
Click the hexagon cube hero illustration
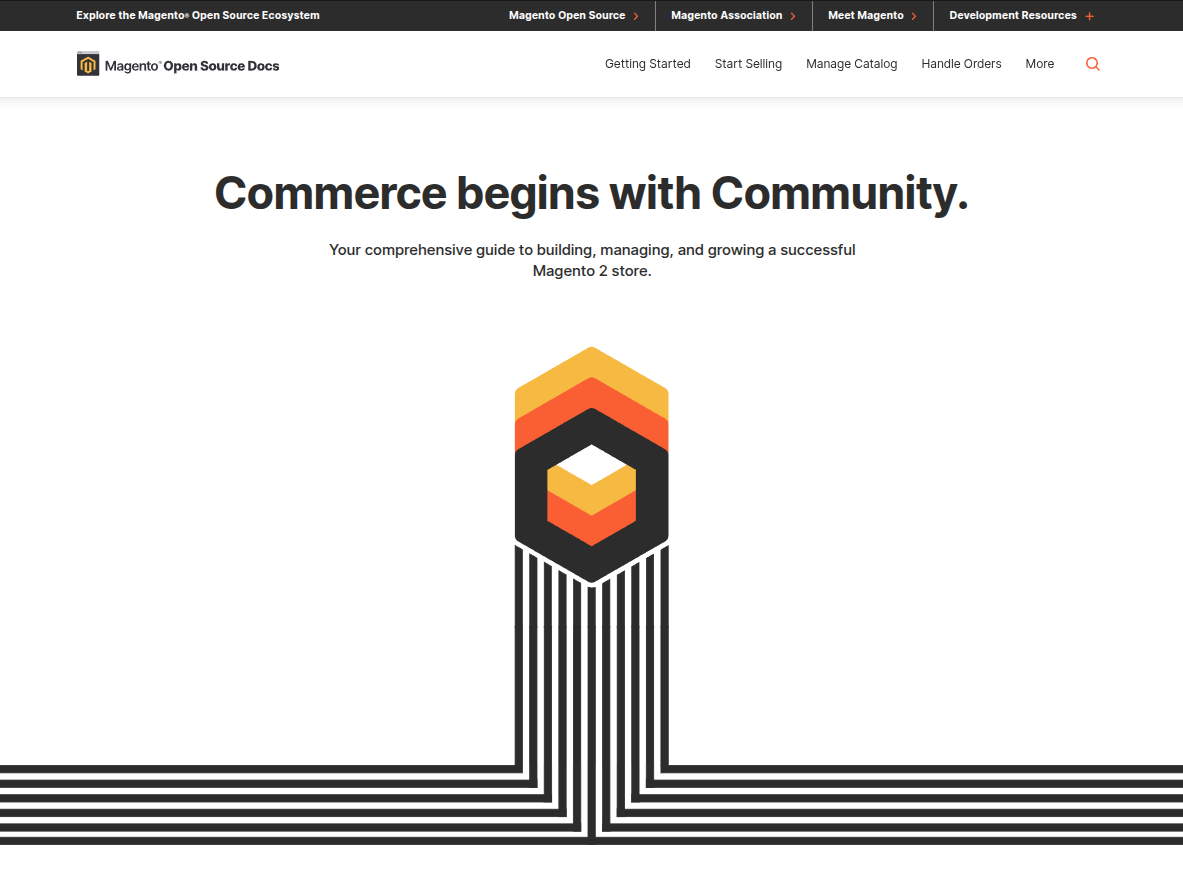(x=591, y=466)
